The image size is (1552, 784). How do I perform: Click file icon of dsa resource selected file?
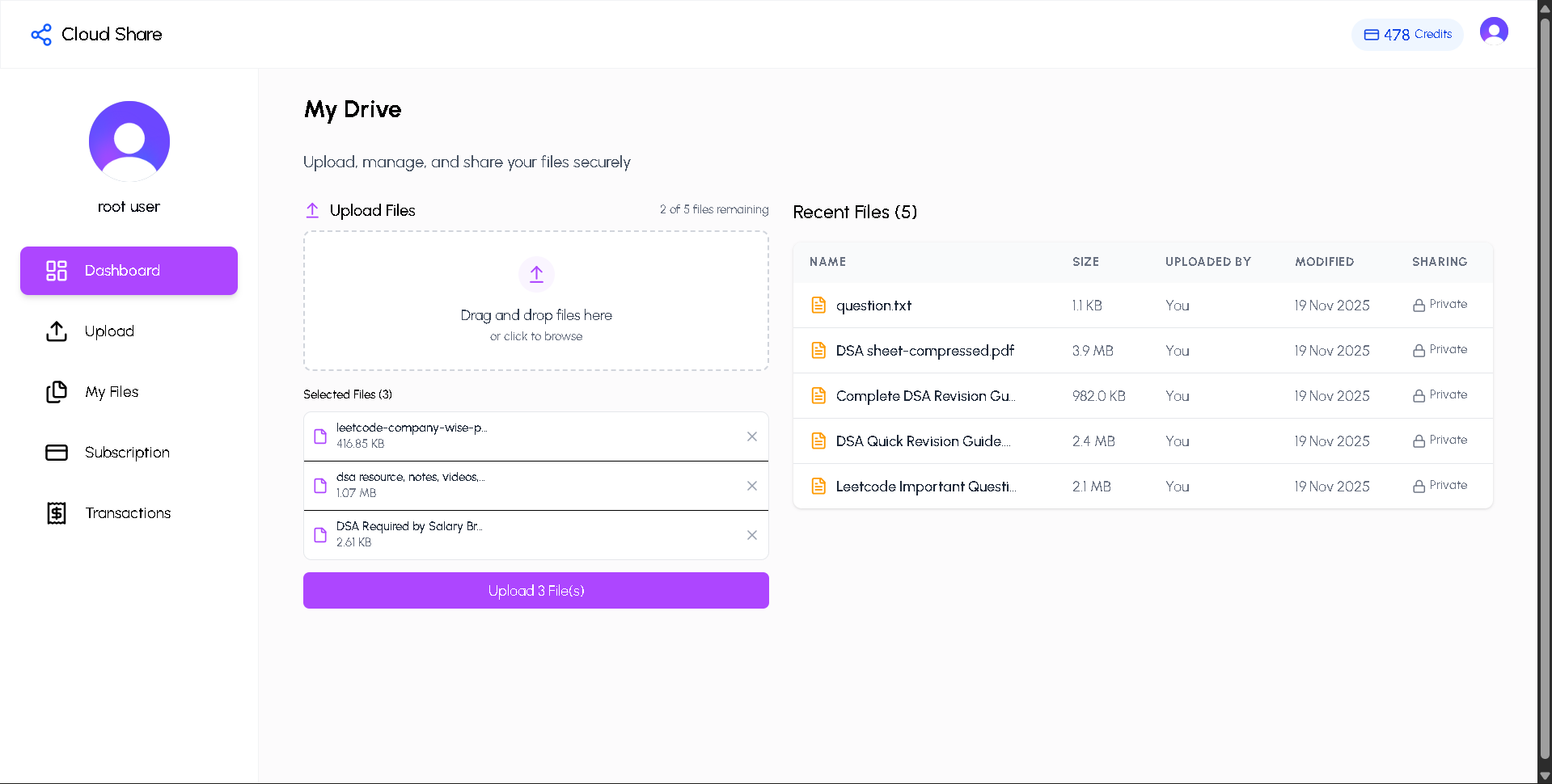[320, 486]
